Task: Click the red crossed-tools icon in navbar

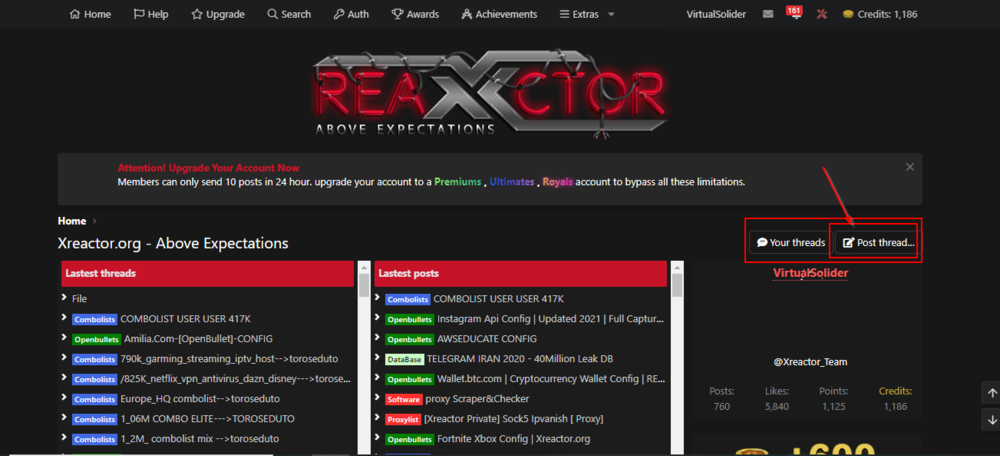Action: [x=821, y=14]
